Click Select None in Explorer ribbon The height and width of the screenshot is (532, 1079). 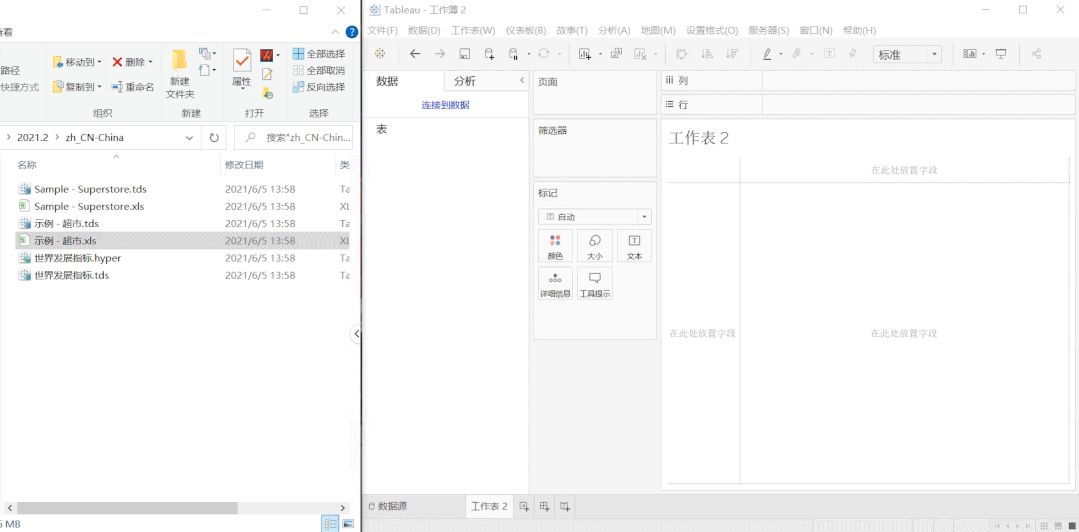[x=319, y=70]
